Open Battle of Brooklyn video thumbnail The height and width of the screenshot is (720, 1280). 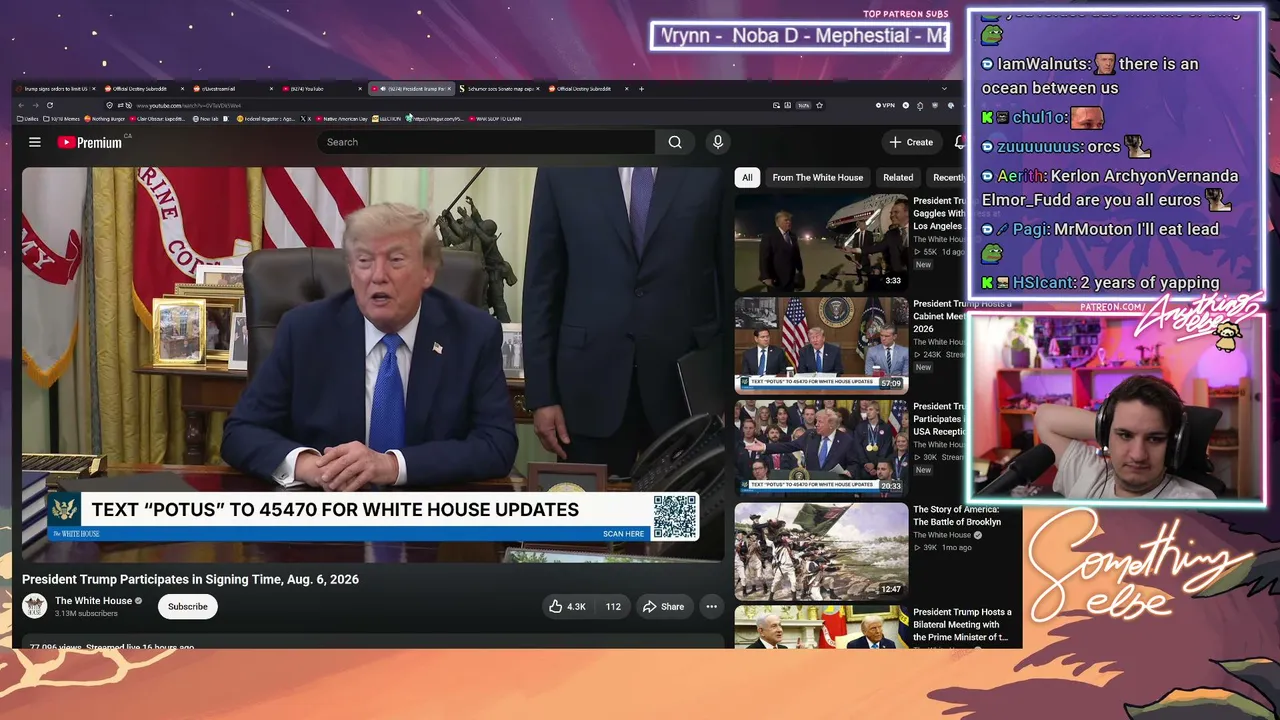pos(822,551)
